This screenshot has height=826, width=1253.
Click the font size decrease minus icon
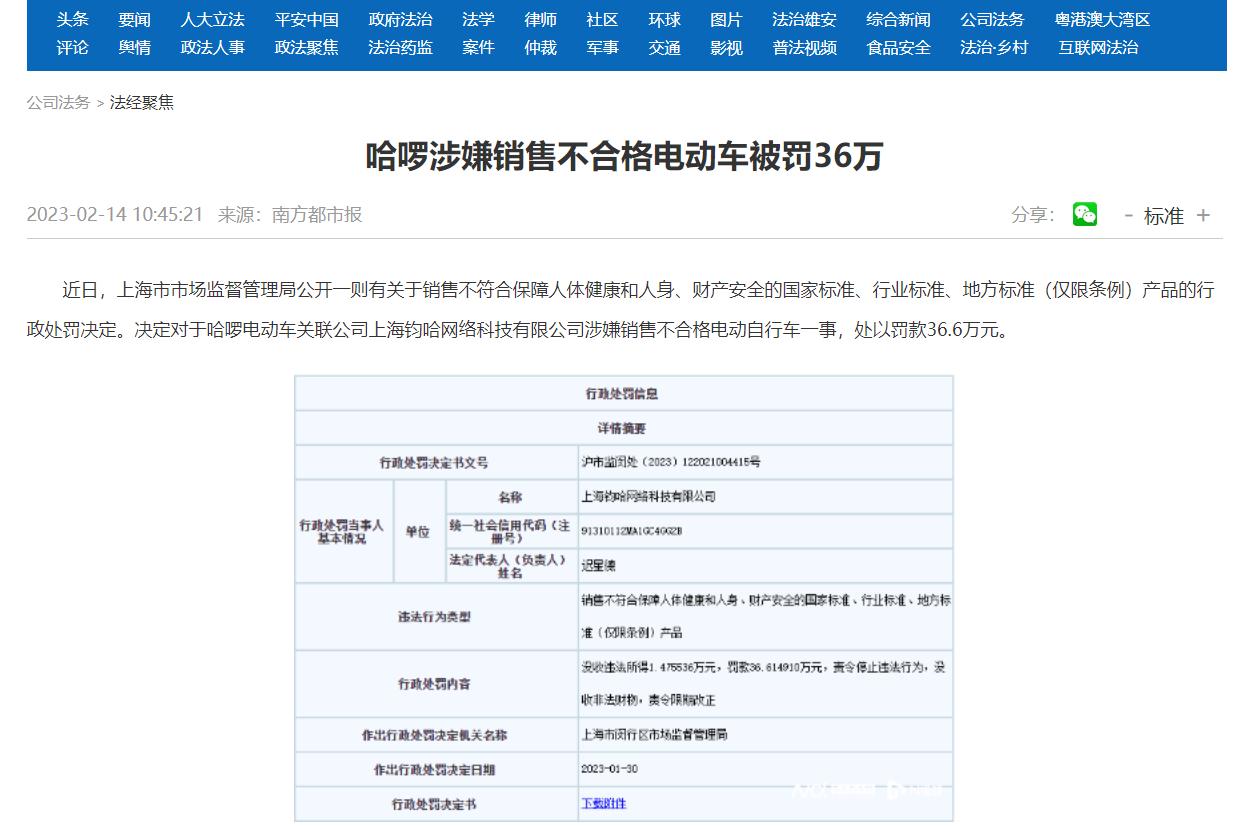[x=1129, y=215]
